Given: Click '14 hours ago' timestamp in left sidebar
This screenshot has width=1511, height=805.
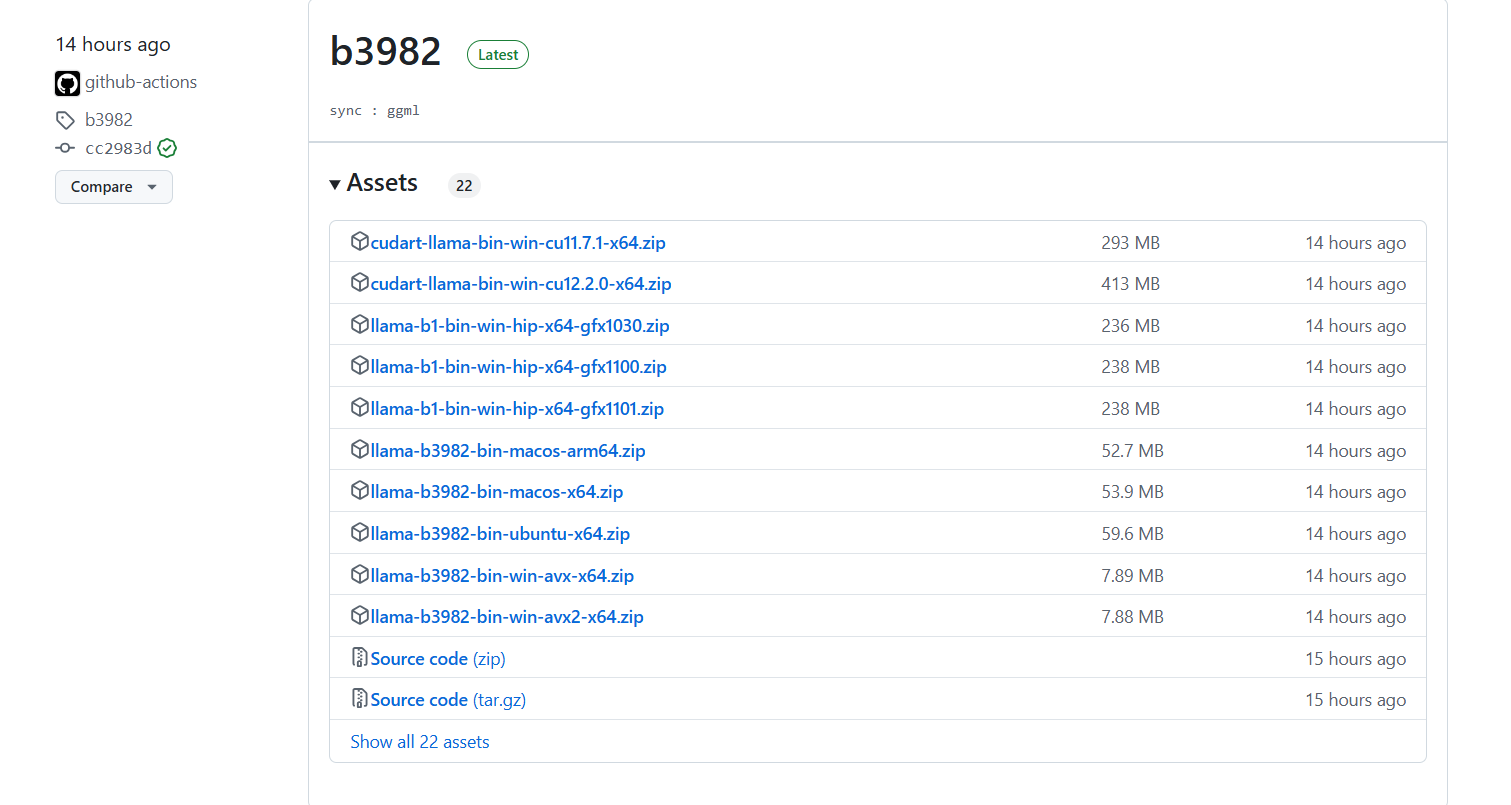Looking at the screenshot, I should (x=113, y=45).
